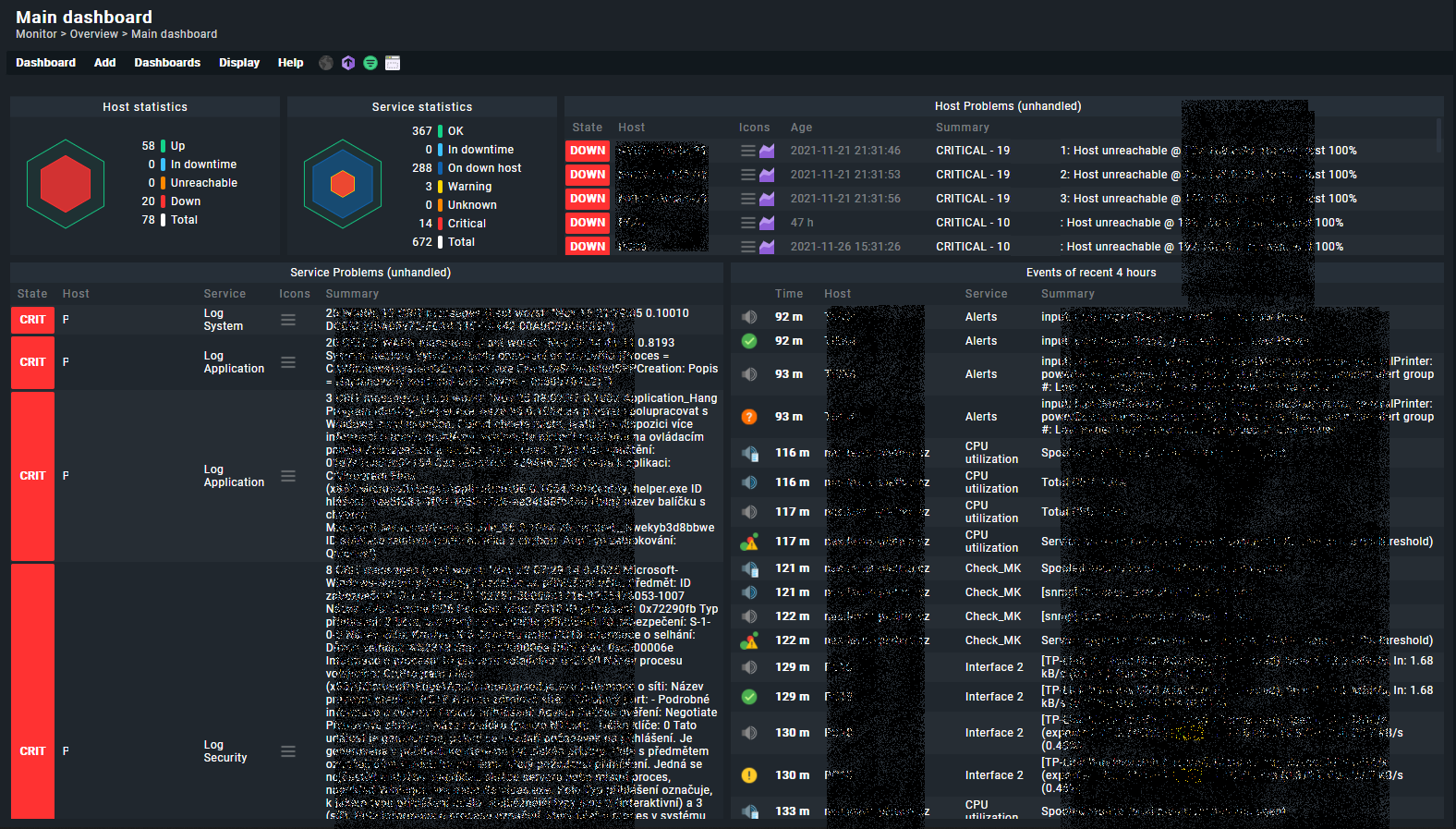Image resolution: width=1456 pixels, height=829 pixels.
Task: Open the Service statistics dashlet title
Action: [422, 107]
